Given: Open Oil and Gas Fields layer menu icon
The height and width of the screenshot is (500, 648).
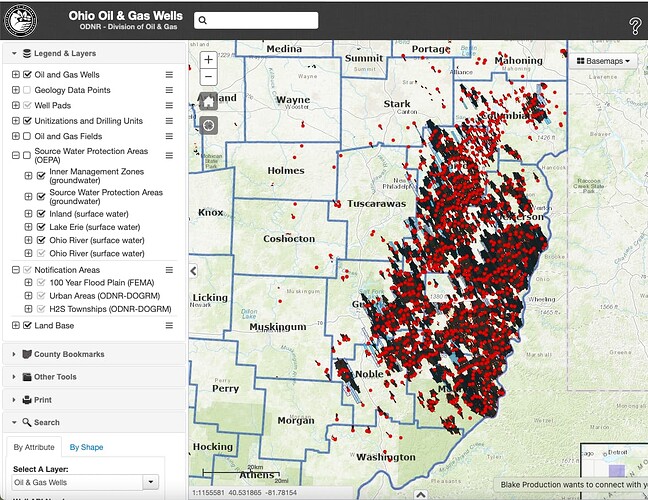Looking at the screenshot, I should coord(169,136).
